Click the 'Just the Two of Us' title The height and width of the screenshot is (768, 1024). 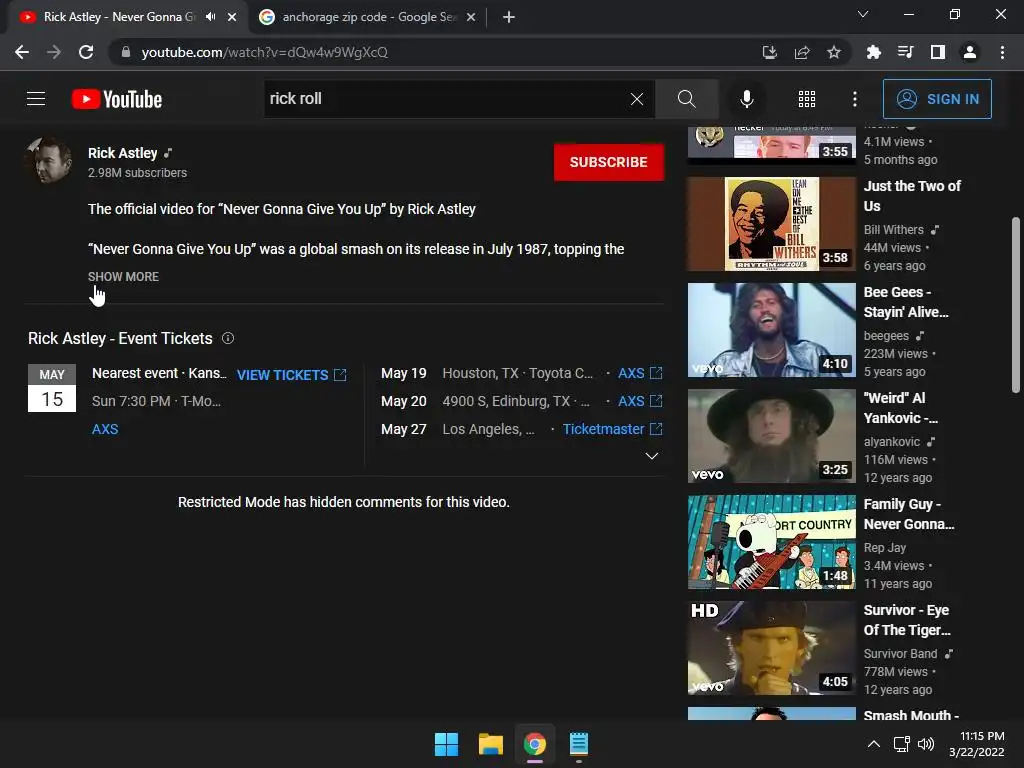[912, 196]
